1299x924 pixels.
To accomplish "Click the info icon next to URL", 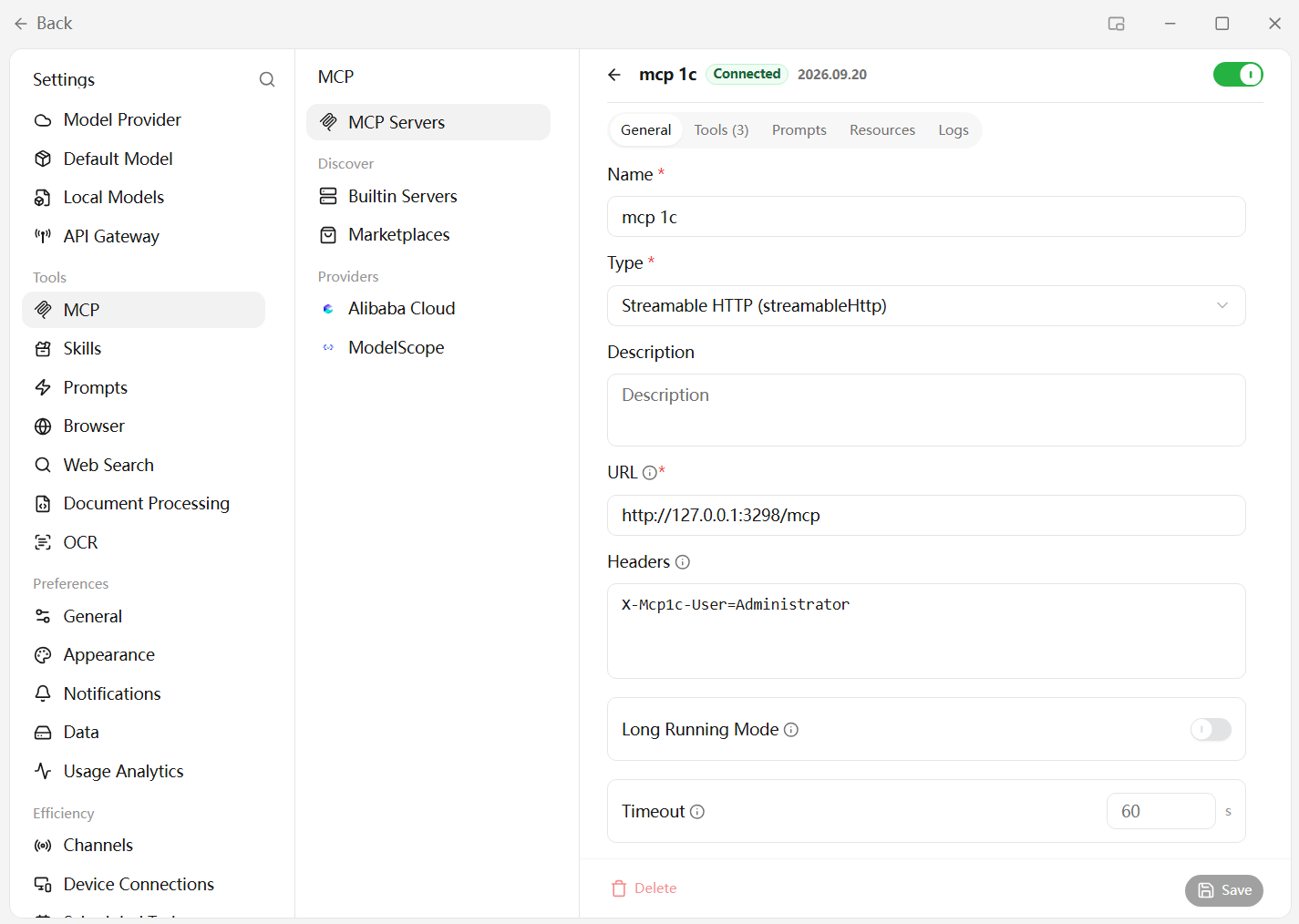I will 649,473.
